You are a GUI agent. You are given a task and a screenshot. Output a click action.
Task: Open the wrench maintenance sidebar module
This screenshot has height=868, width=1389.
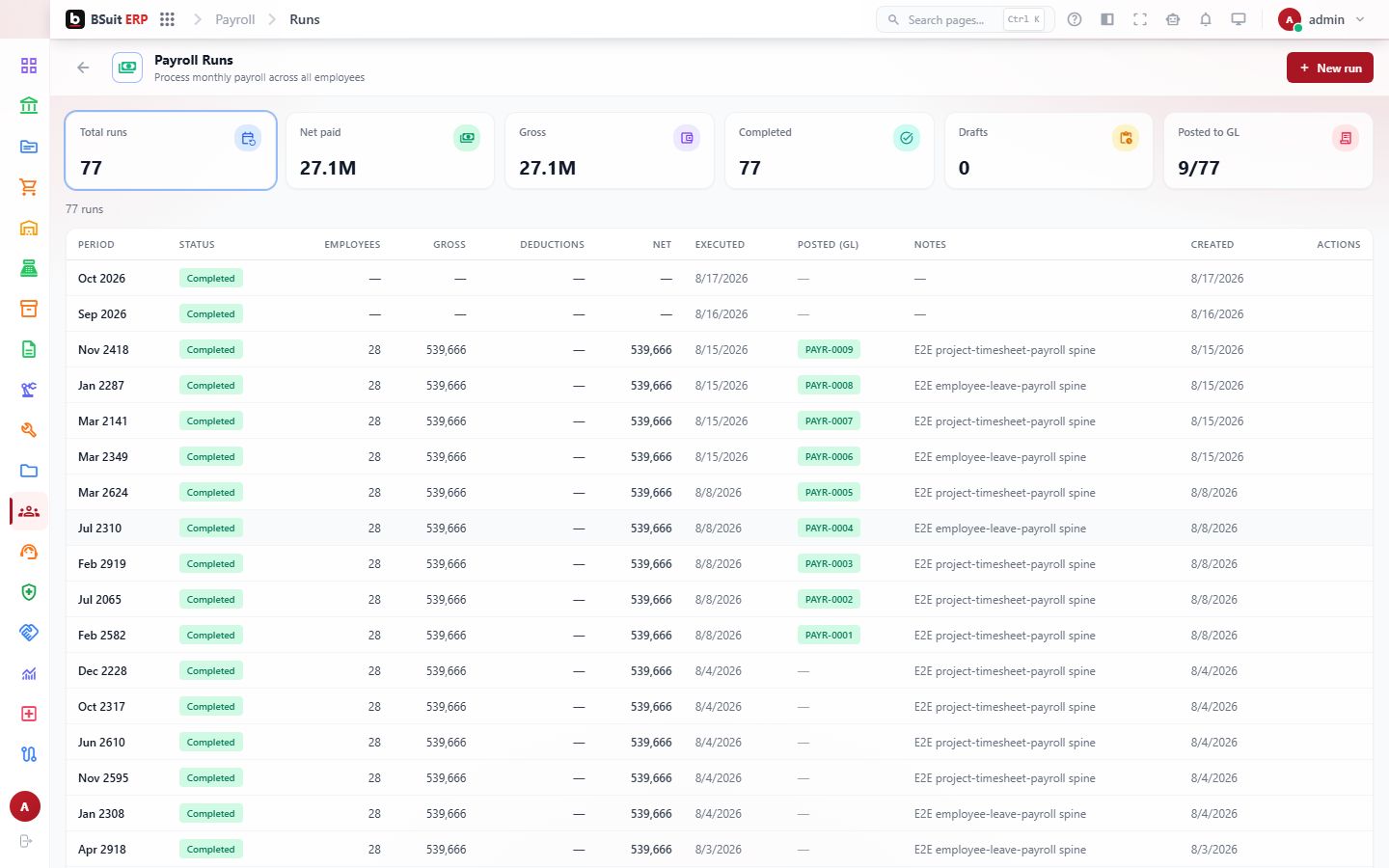click(x=29, y=430)
